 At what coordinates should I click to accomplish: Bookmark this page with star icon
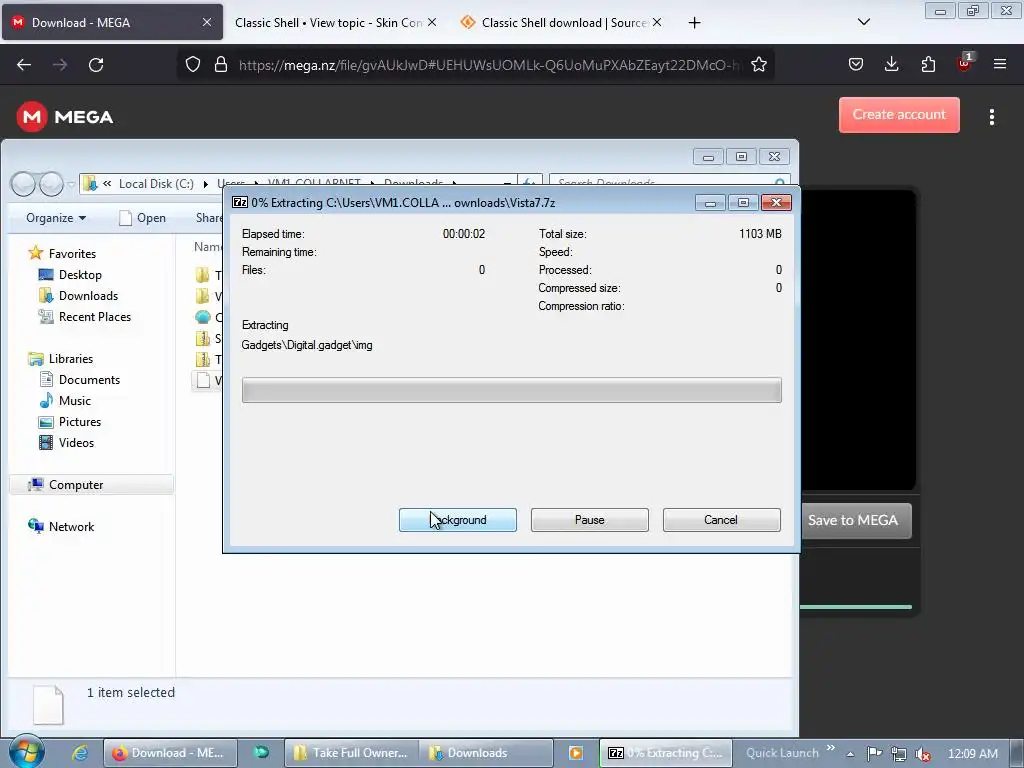coord(759,65)
